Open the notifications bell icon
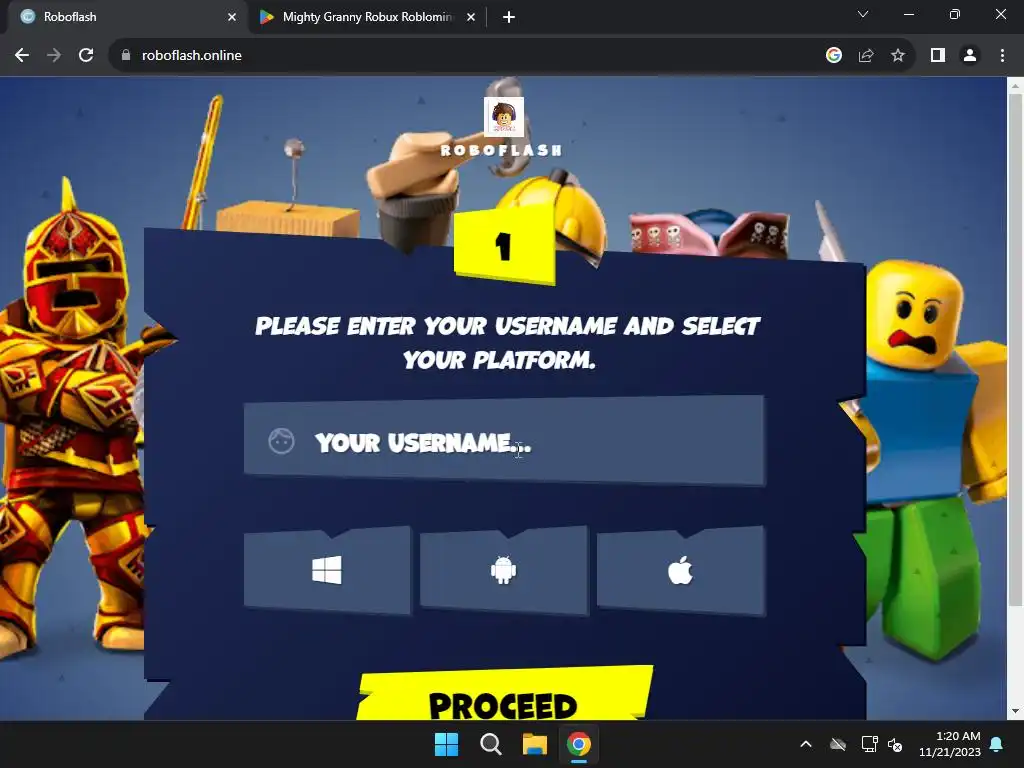The image size is (1024, 768). coord(997,744)
